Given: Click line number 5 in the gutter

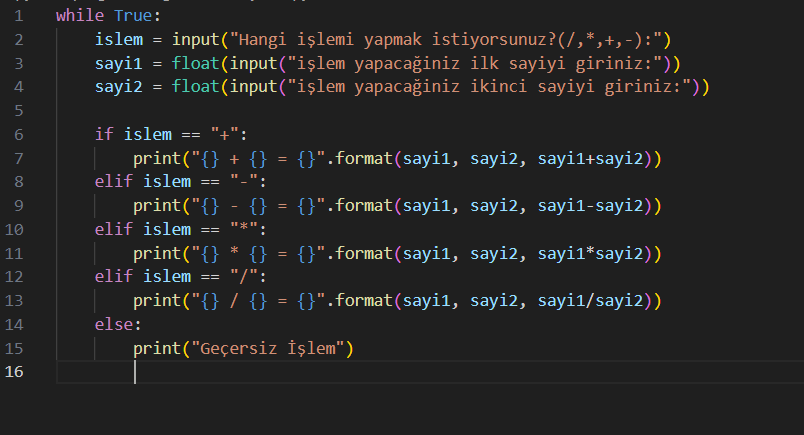Looking at the screenshot, I should (18, 111).
